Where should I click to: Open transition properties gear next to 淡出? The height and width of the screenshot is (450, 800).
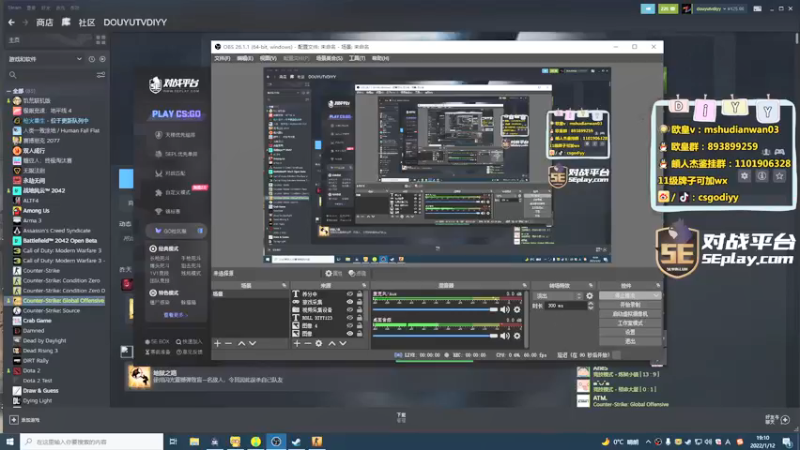[590, 296]
